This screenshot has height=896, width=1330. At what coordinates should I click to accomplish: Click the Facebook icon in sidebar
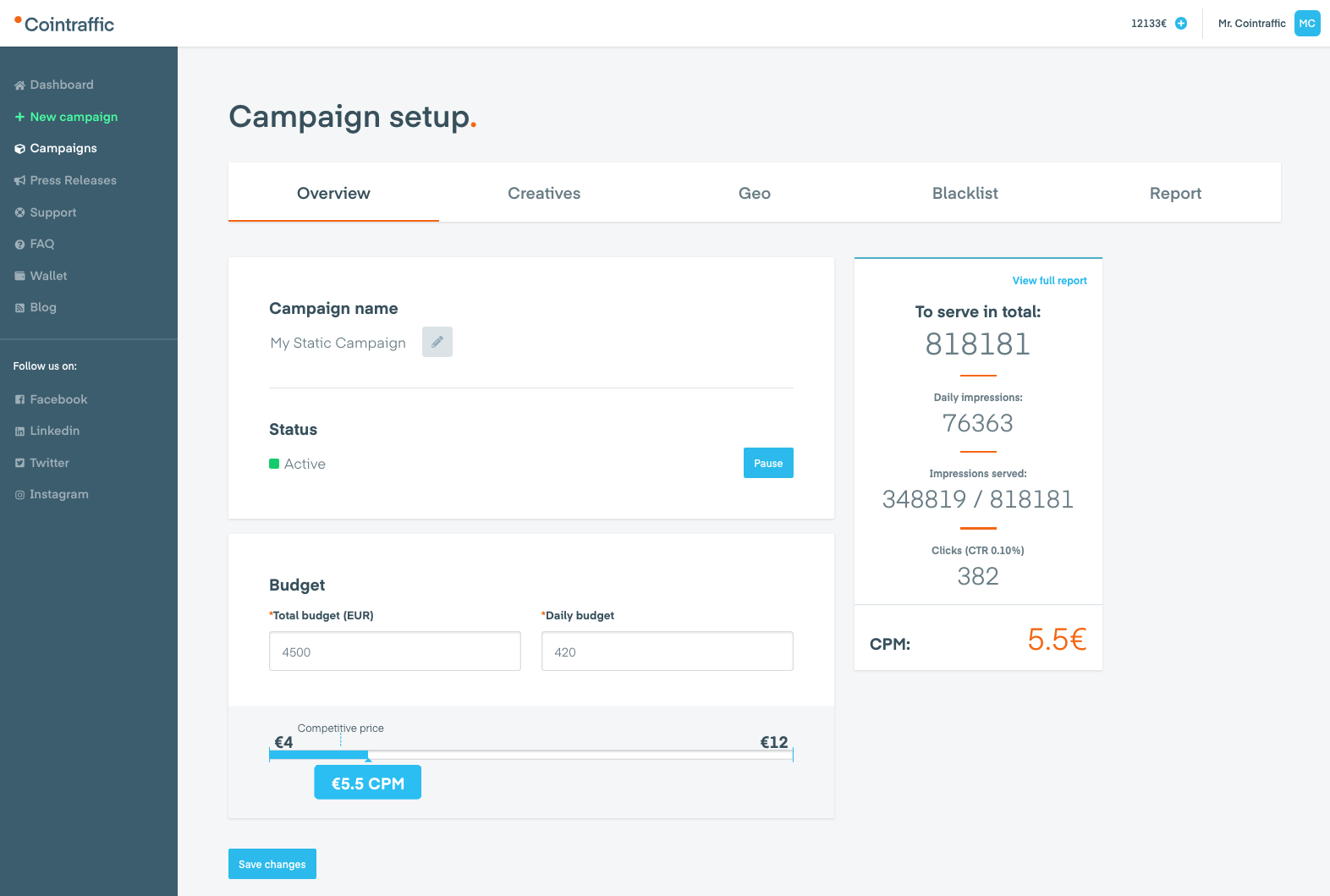[x=19, y=399]
